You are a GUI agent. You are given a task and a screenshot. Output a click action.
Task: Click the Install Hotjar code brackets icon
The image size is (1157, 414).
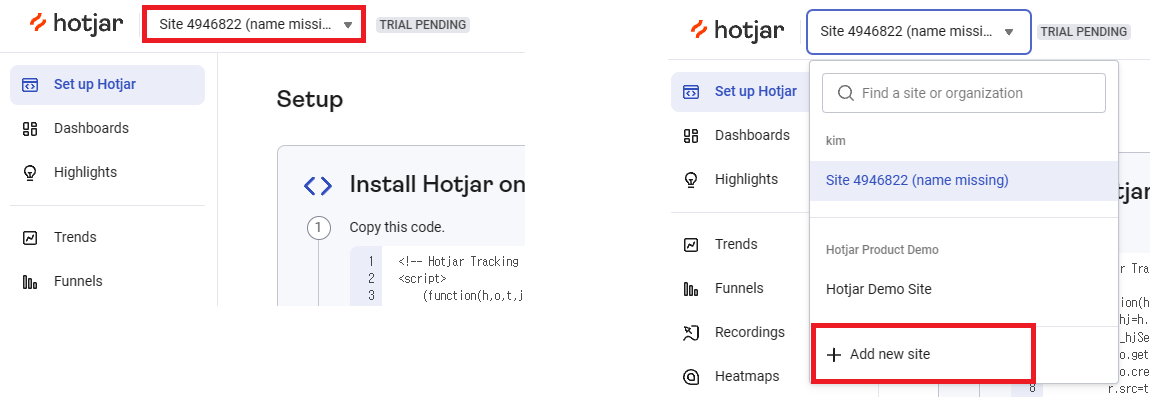coord(318,185)
